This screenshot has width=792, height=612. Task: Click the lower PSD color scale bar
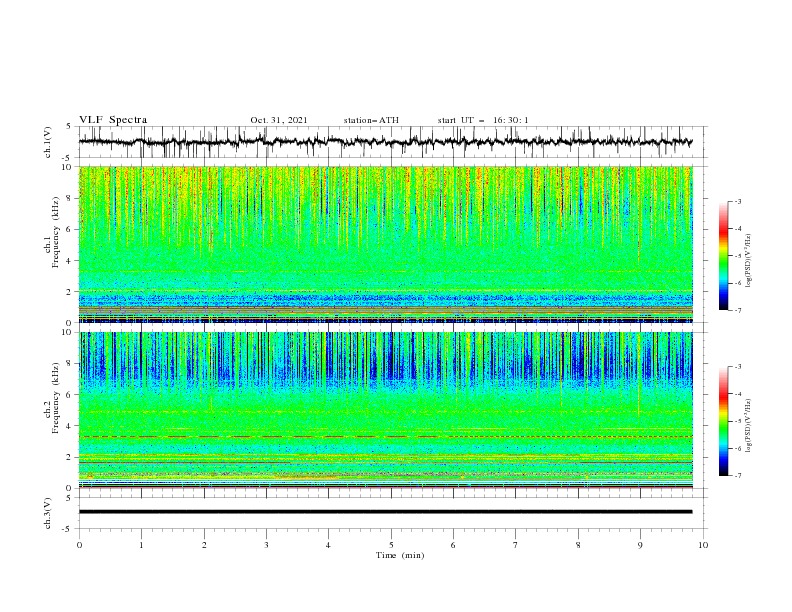723,421
